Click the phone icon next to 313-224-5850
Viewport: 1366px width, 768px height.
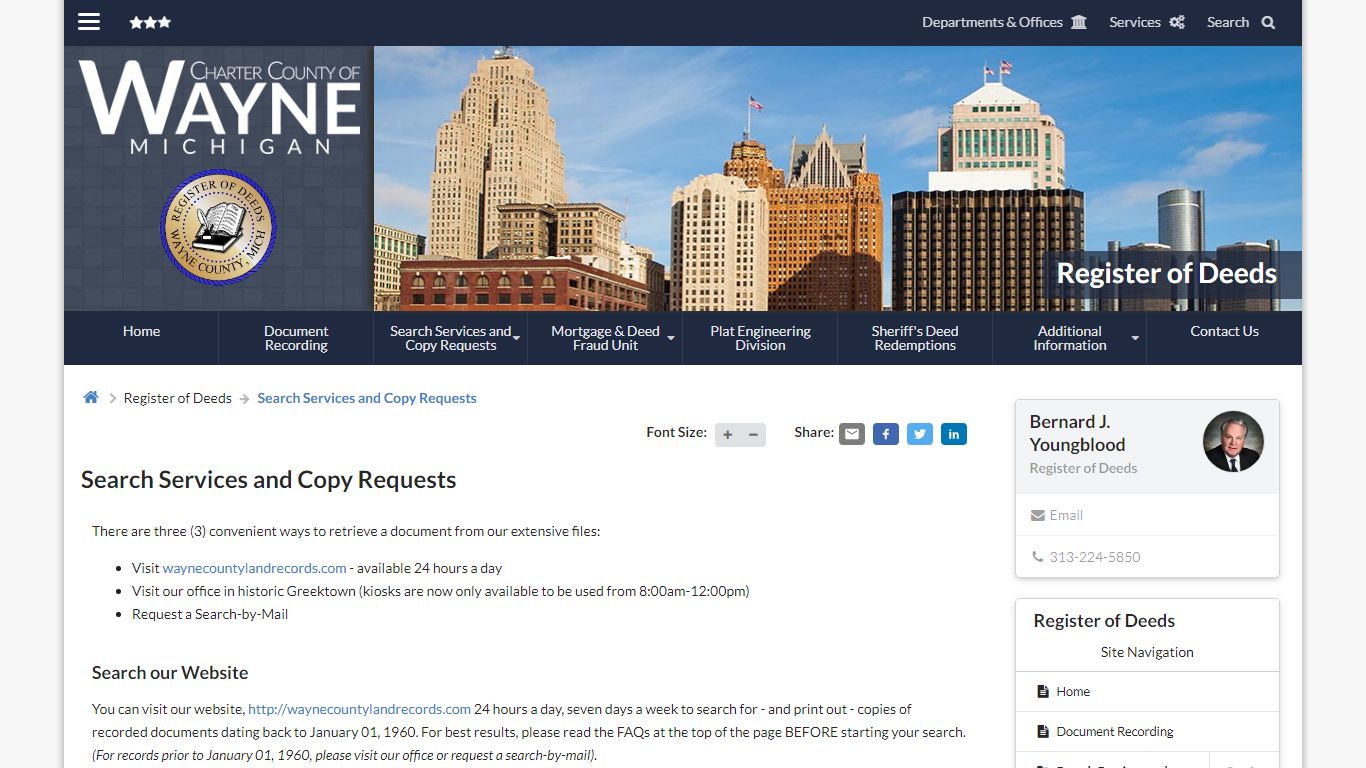click(1038, 557)
